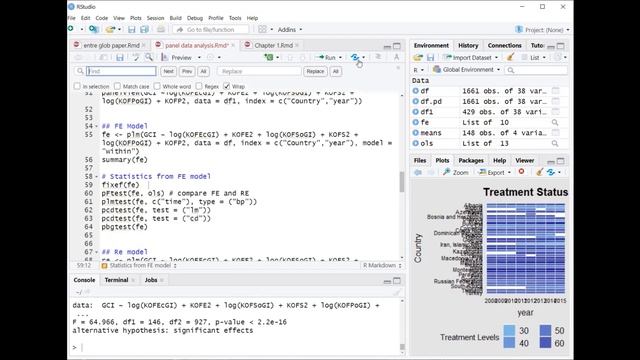Screen dimensions: 640x360
Task: Click the Go to file/function field
Action: (x=210, y=29)
